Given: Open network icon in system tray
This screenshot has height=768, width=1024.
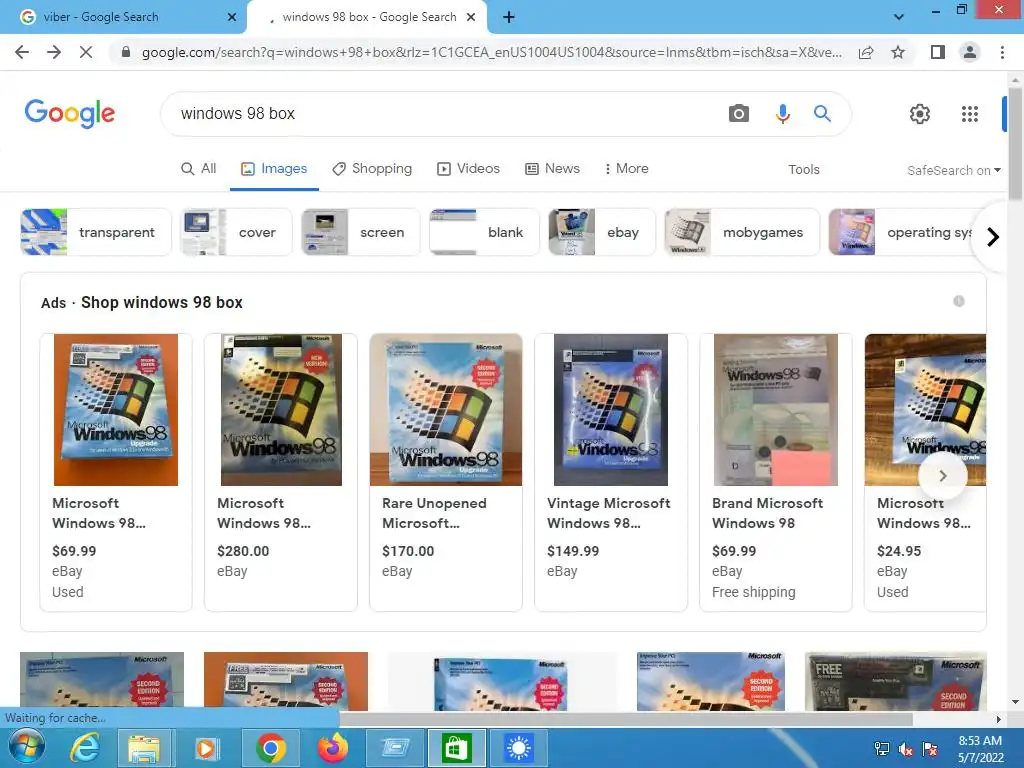Looking at the screenshot, I should (x=882, y=749).
